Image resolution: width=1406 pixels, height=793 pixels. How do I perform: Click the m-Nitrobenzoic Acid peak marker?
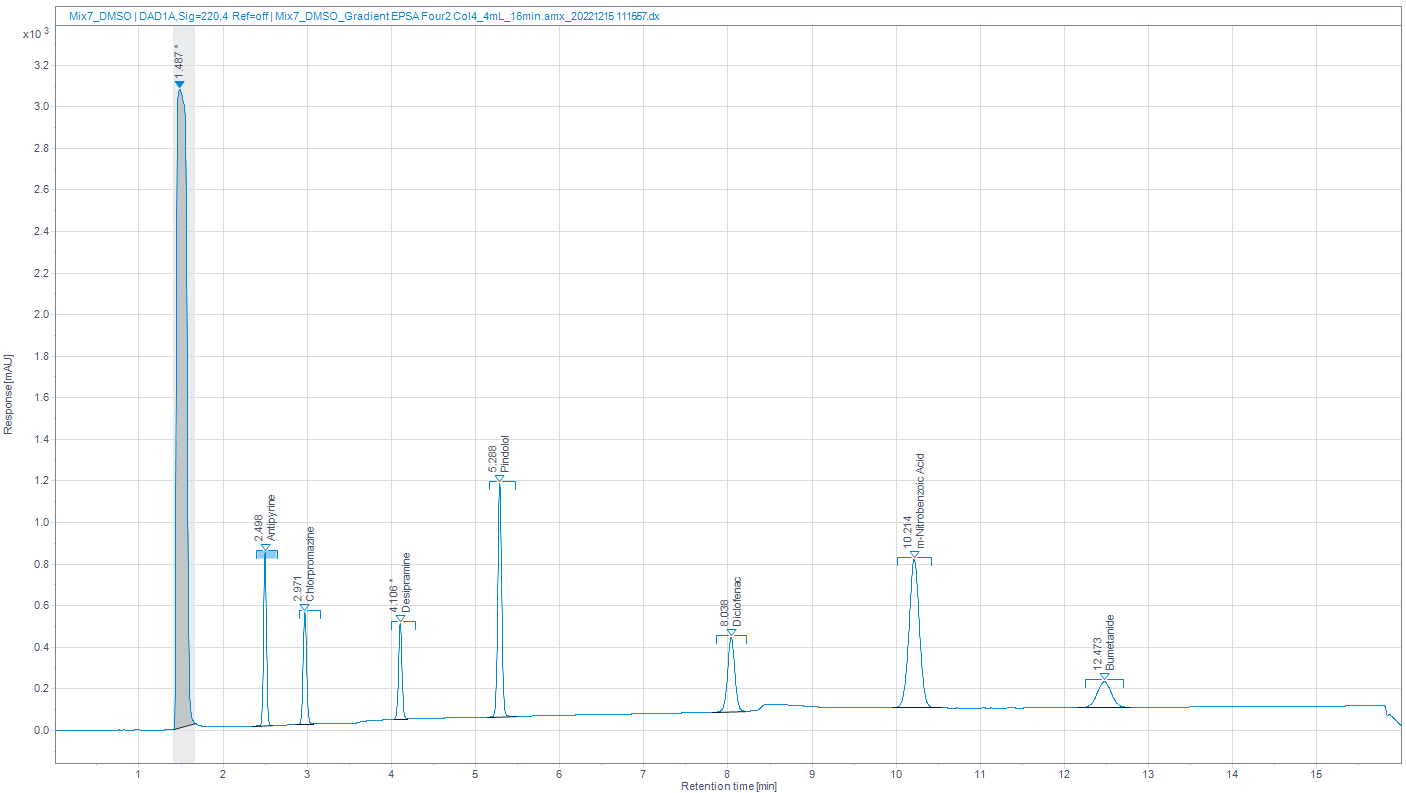914,554
